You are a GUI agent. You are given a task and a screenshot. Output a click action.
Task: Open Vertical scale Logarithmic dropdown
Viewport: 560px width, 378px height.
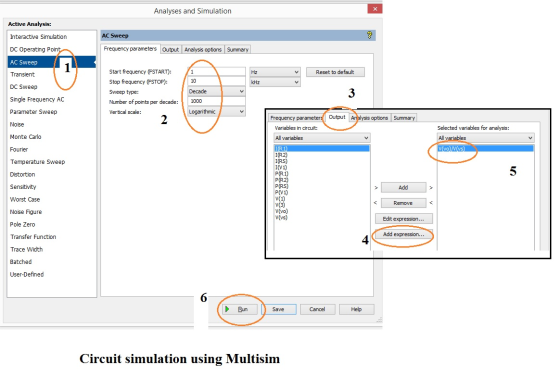(216, 112)
